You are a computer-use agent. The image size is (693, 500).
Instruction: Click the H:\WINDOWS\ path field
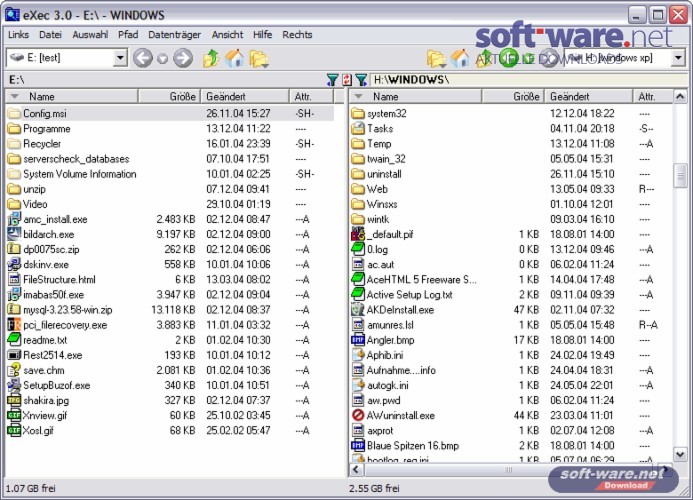pos(528,80)
